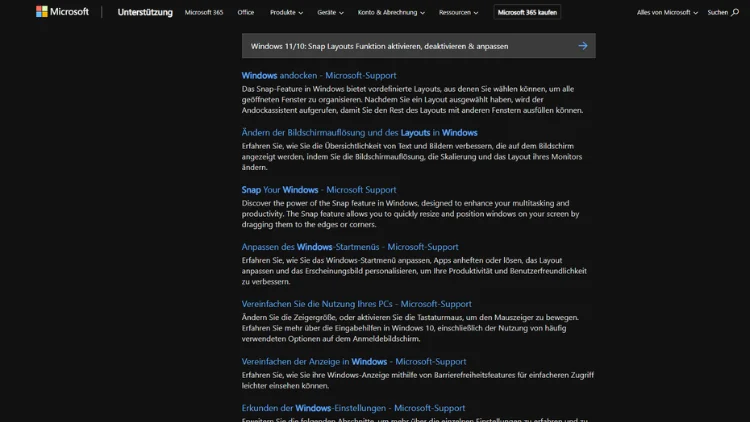750x422 pixels.
Task: Click the Unterstützung header link
Action: click(x=145, y=12)
